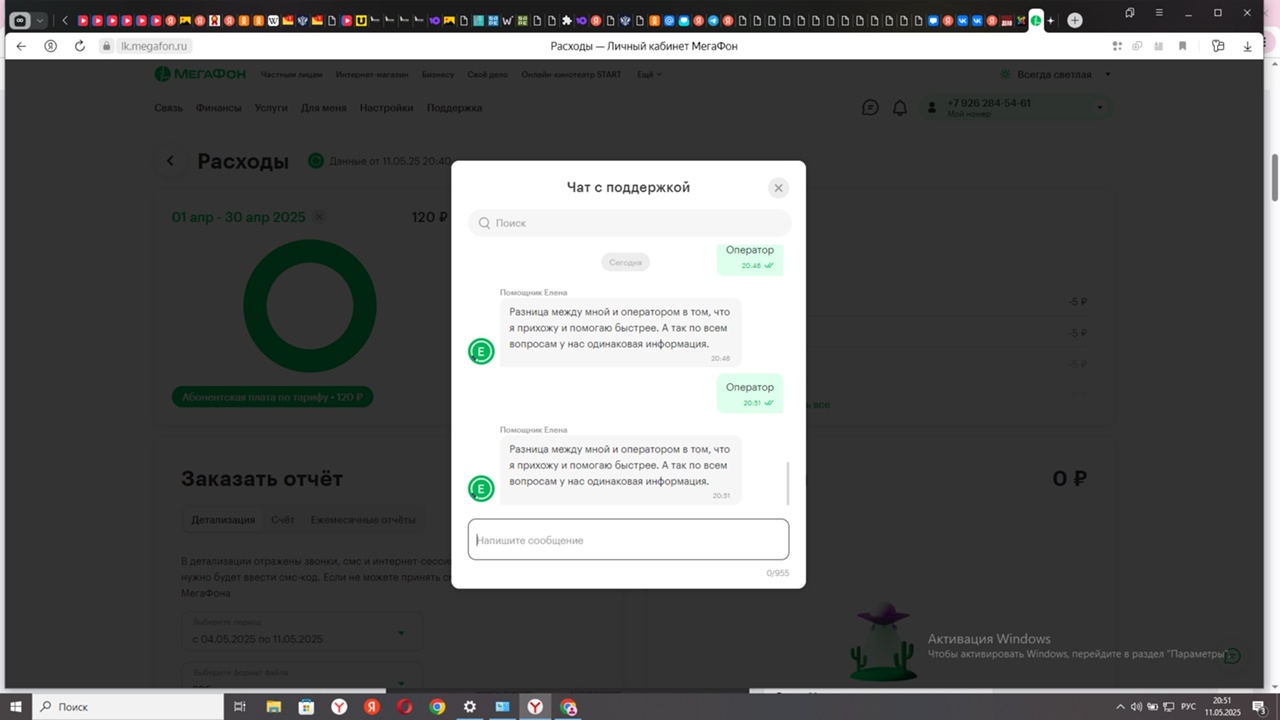Viewport: 1280px width, 720px height.
Task: Click the lower Helper Elena avatar
Action: pyautogui.click(x=481, y=488)
